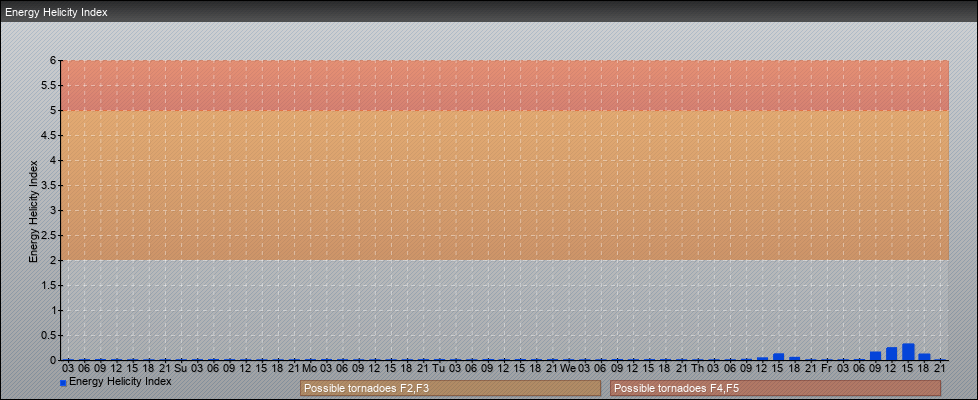Screen dimensions: 978x400
Task: Click the Fr day label on x-axis
Action: pyautogui.click(x=827, y=369)
